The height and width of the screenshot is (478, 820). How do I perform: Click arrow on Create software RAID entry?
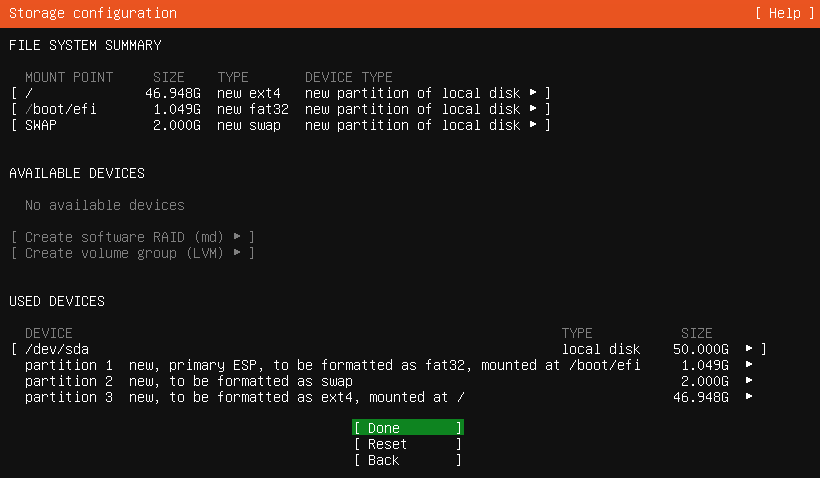[237, 236]
